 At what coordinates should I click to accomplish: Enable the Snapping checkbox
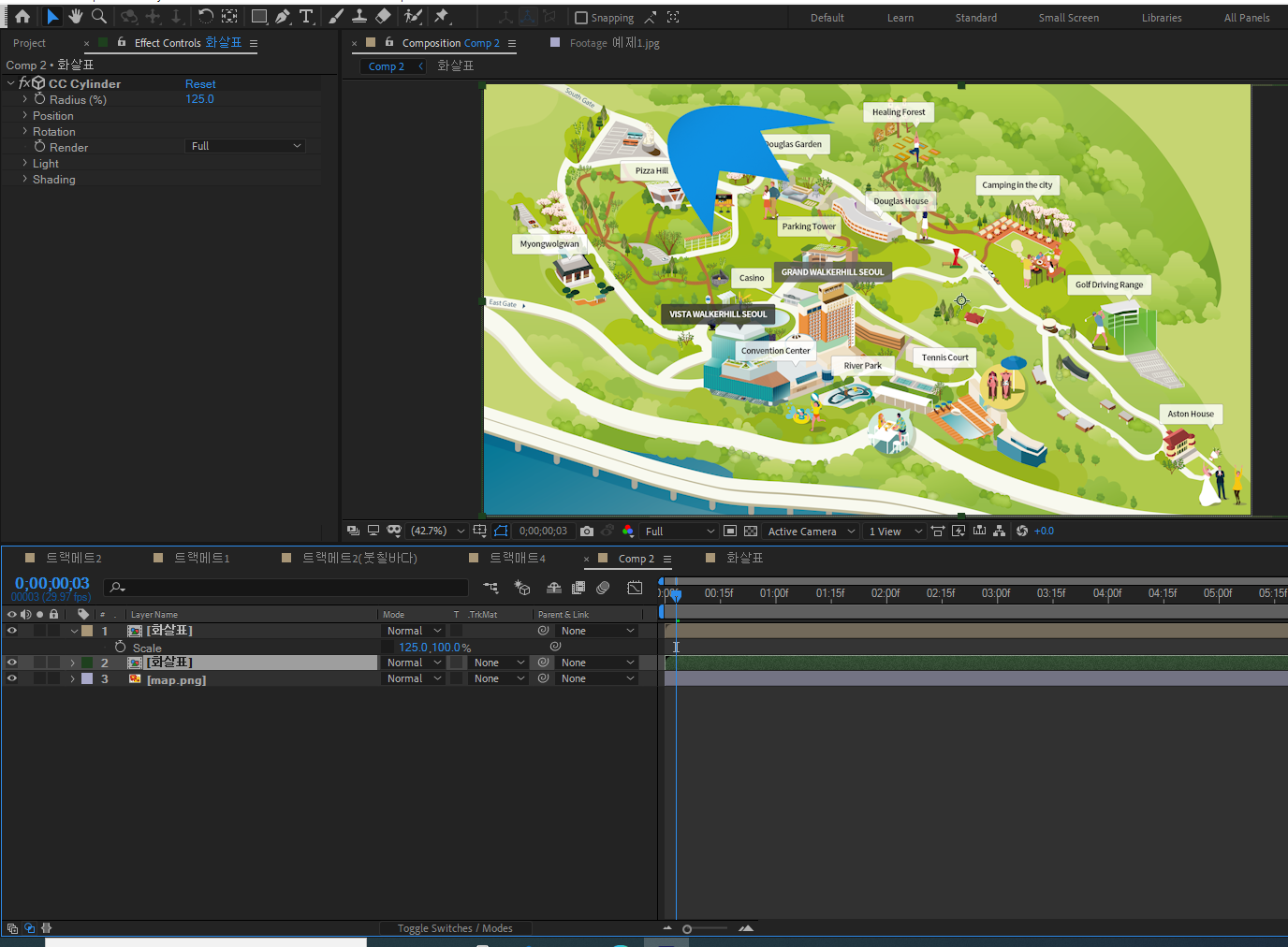tap(580, 18)
